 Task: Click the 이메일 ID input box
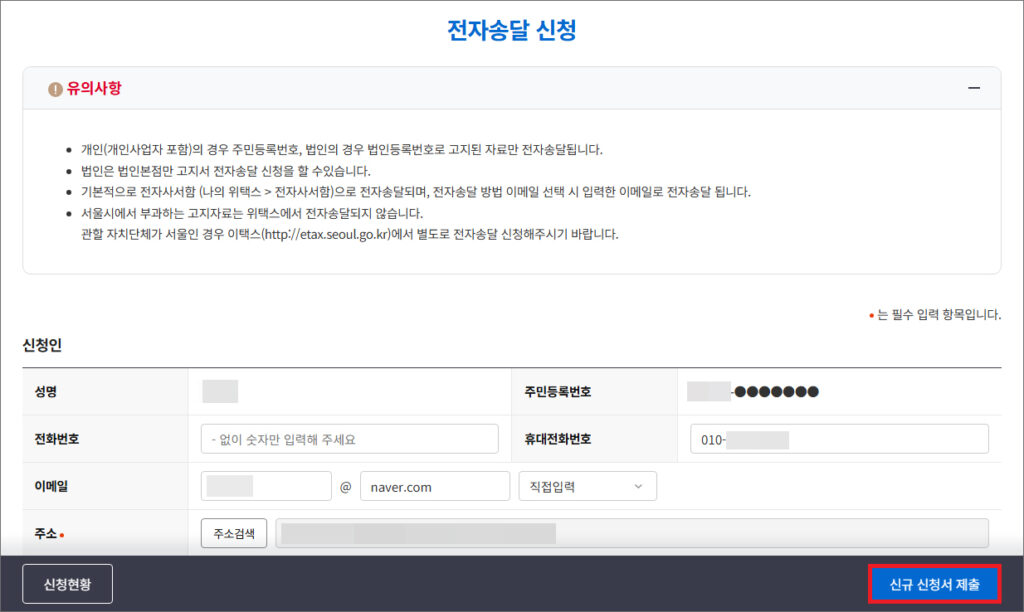[266, 487]
